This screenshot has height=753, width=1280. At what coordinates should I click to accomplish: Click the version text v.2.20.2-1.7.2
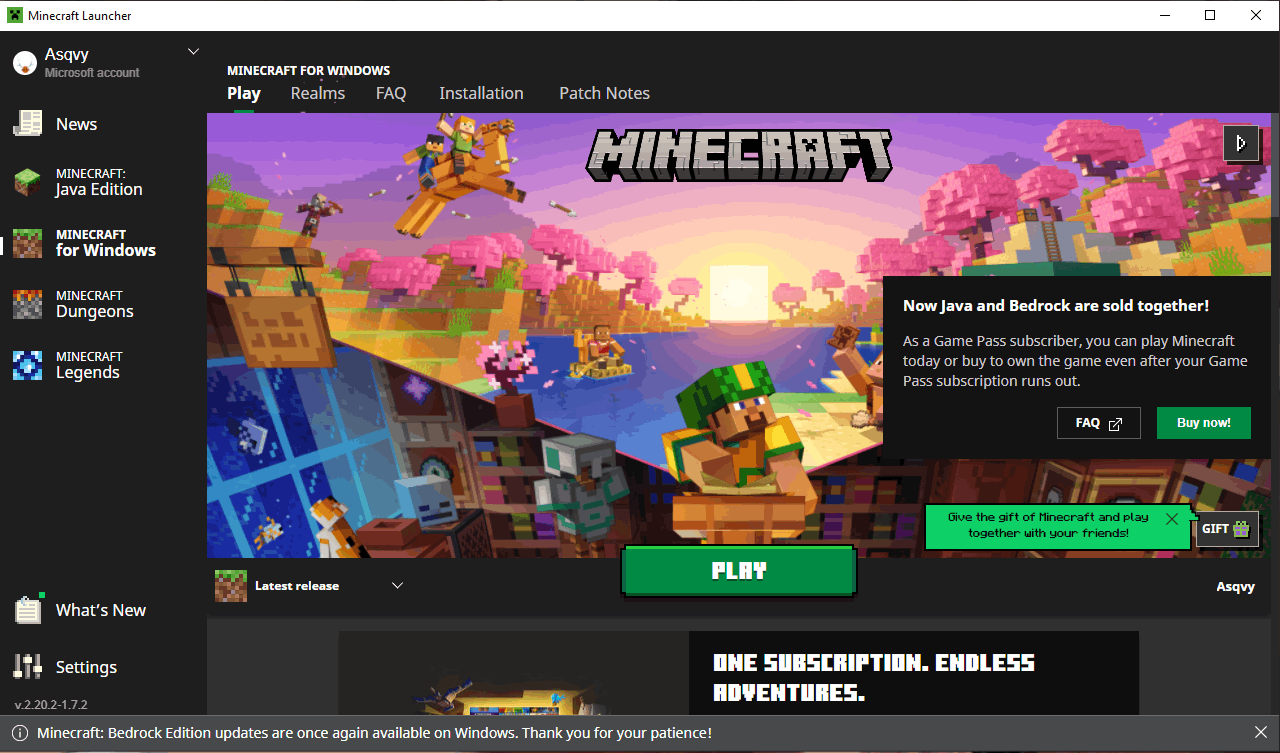click(51, 704)
